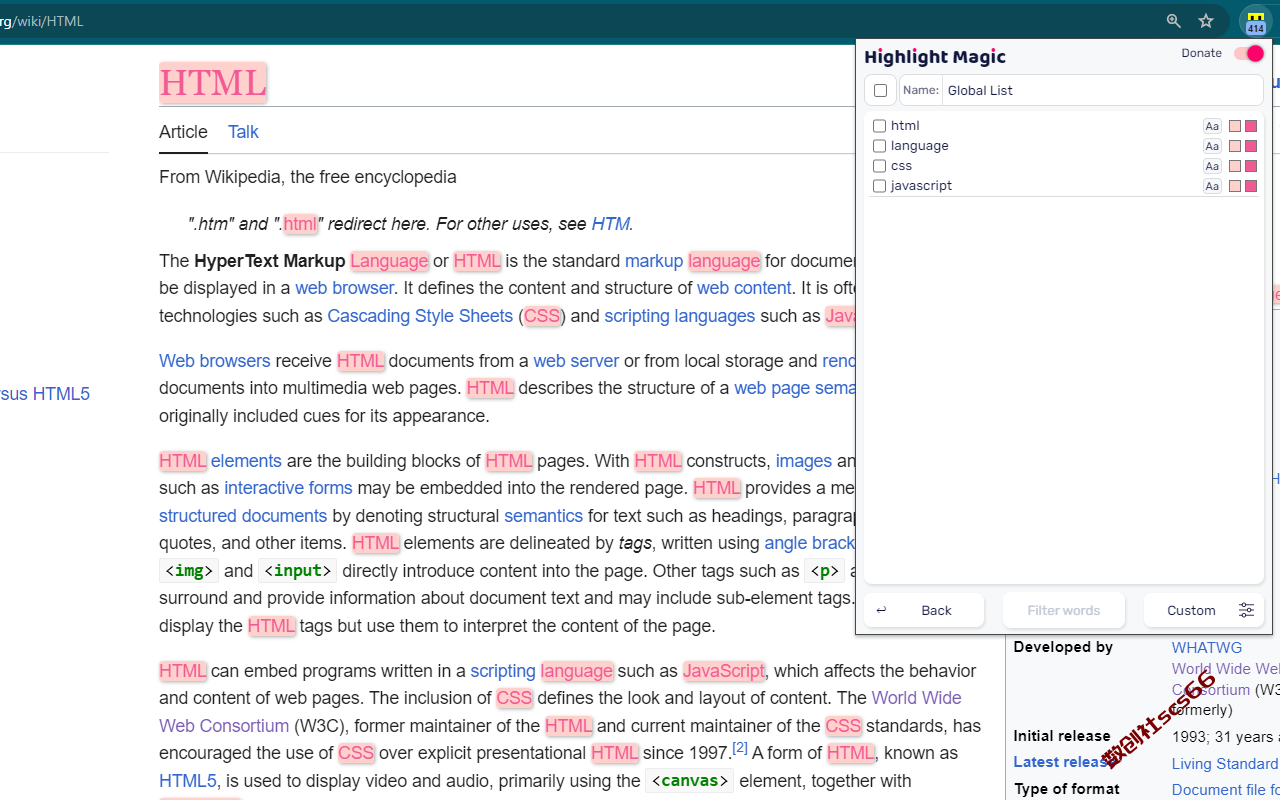The height and width of the screenshot is (800, 1280).
Task: Check the select-all checkbox beside Name field
Action: click(880, 90)
